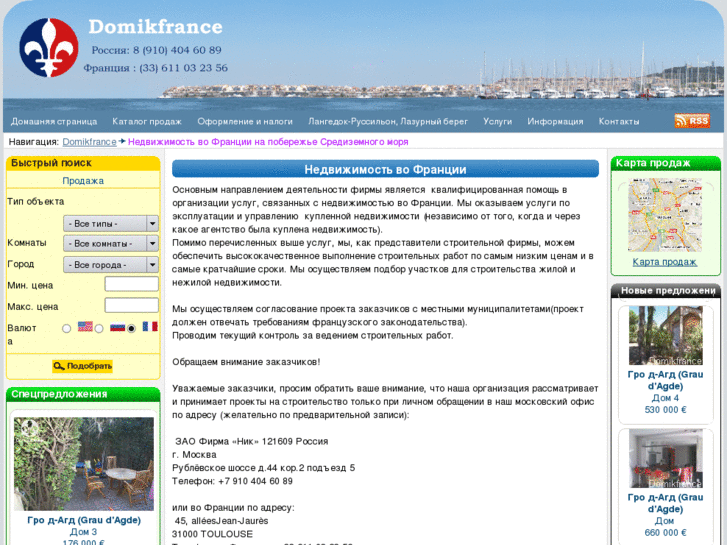Open the Дом 4 house photo thumbnail
The image size is (727, 545).
[666, 335]
